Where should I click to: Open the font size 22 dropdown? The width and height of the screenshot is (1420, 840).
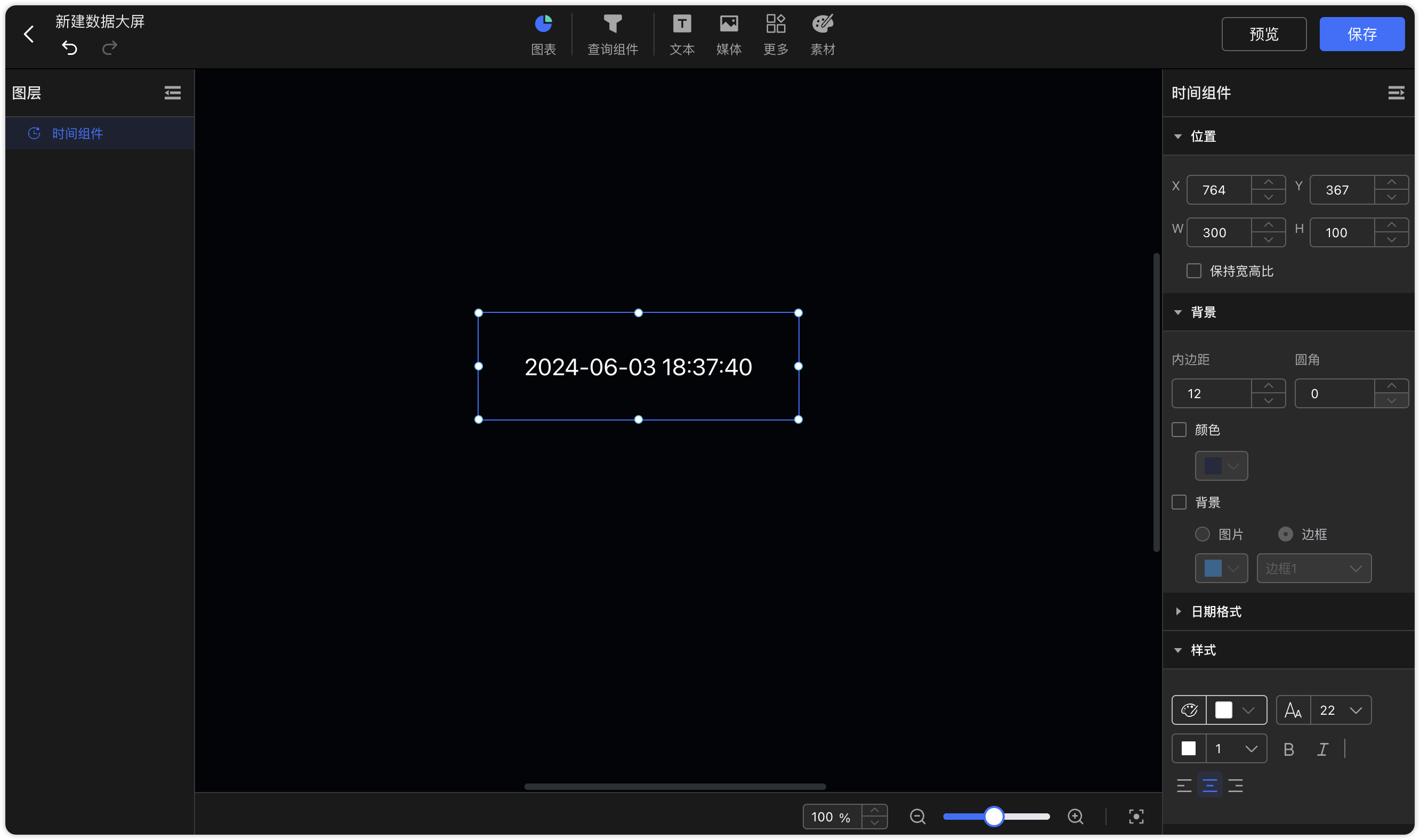point(1340,710)
